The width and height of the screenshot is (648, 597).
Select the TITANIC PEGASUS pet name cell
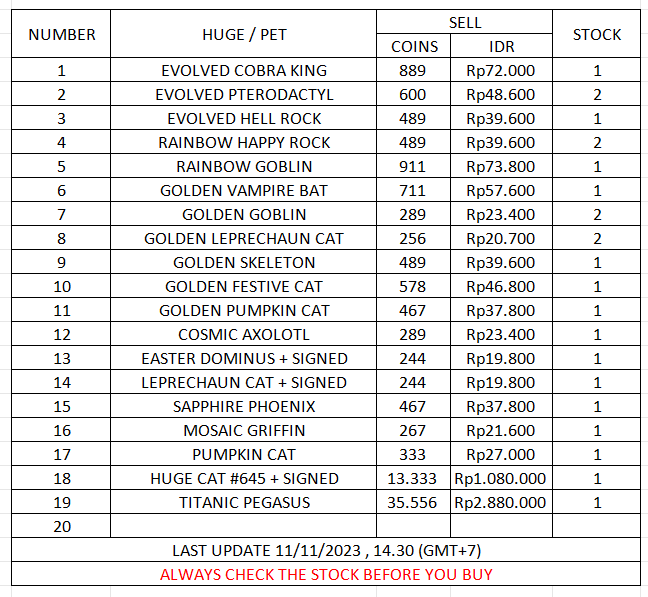[x=243, y=503]
